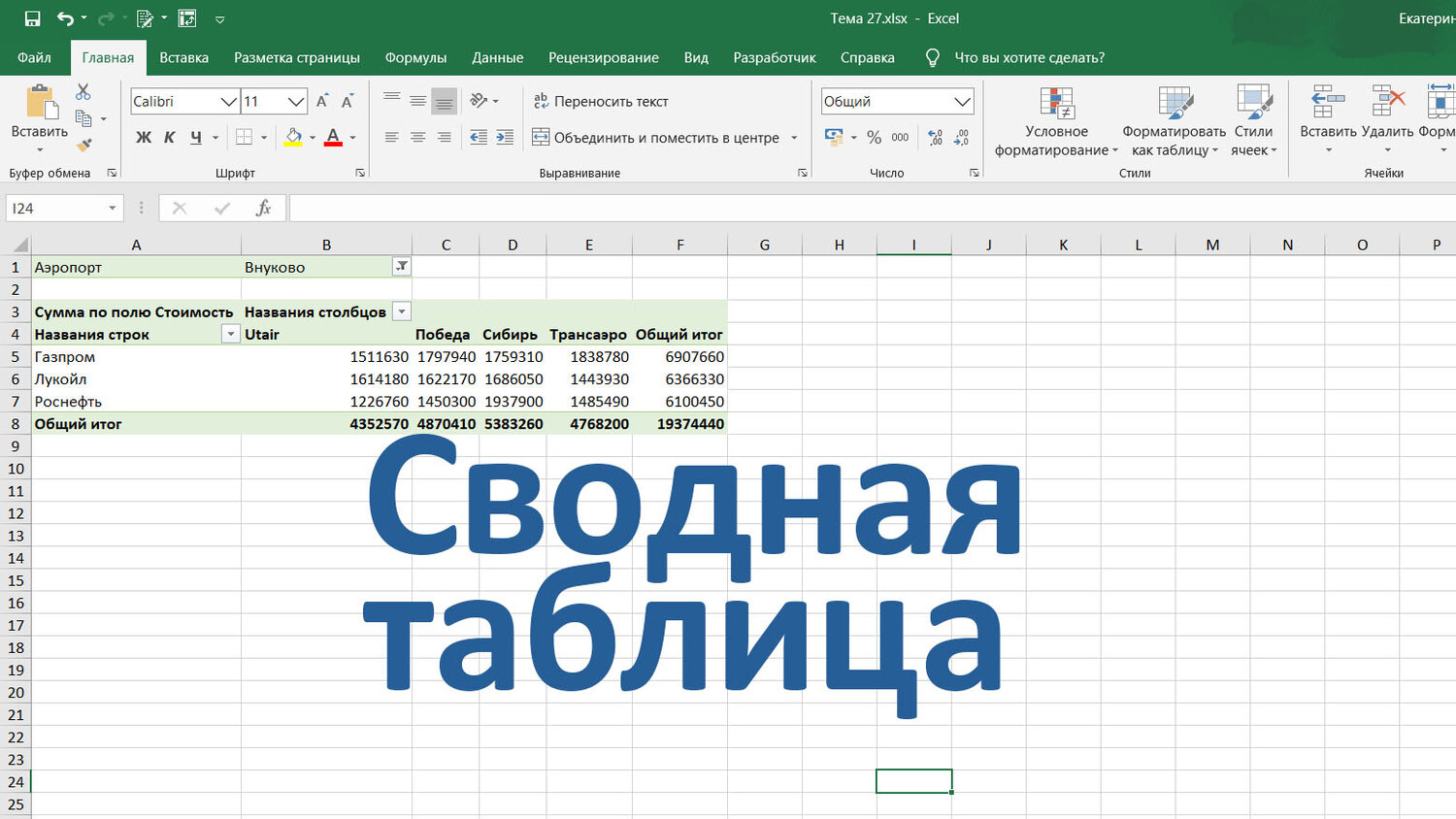
Task: Open the font size dropdown
Action: pyautogui.click(x=296, y=101)
